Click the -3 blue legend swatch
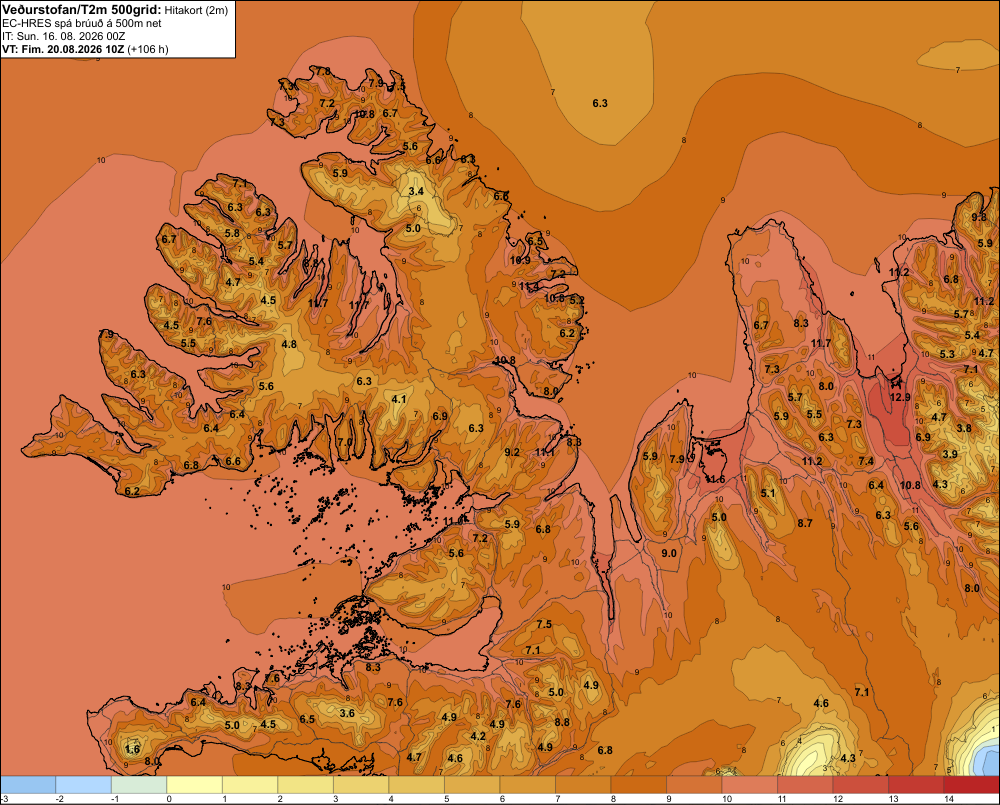 point(28,785)
